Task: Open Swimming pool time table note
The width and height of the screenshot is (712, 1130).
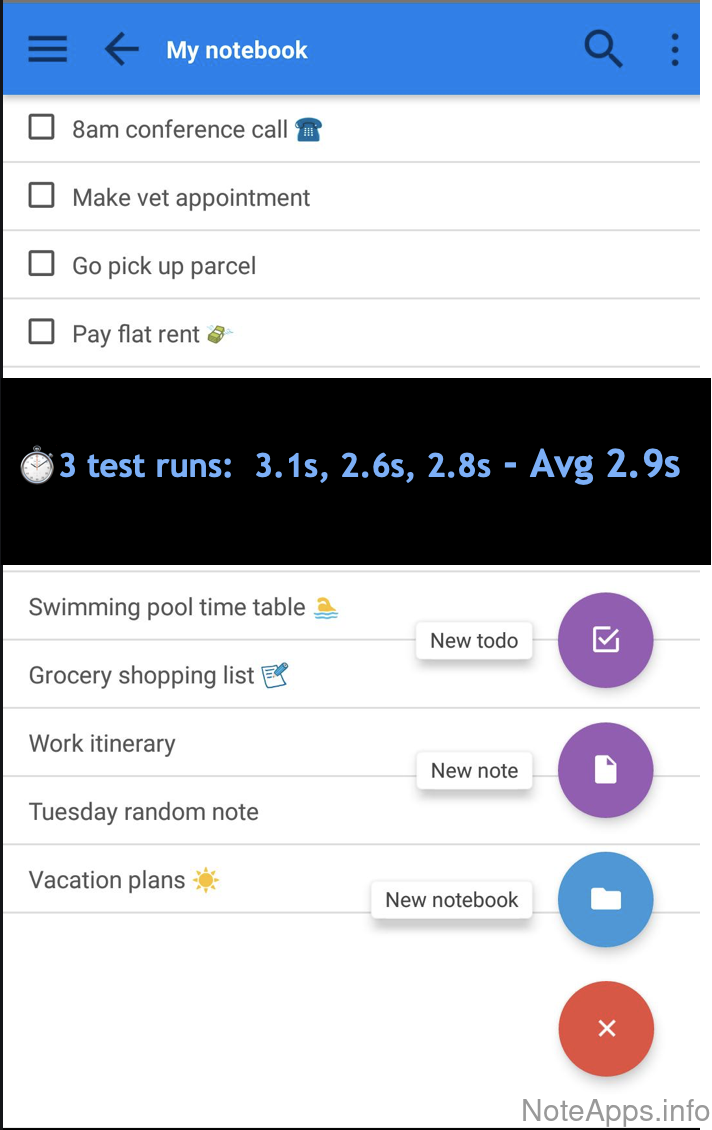Action: pos(167,607)
